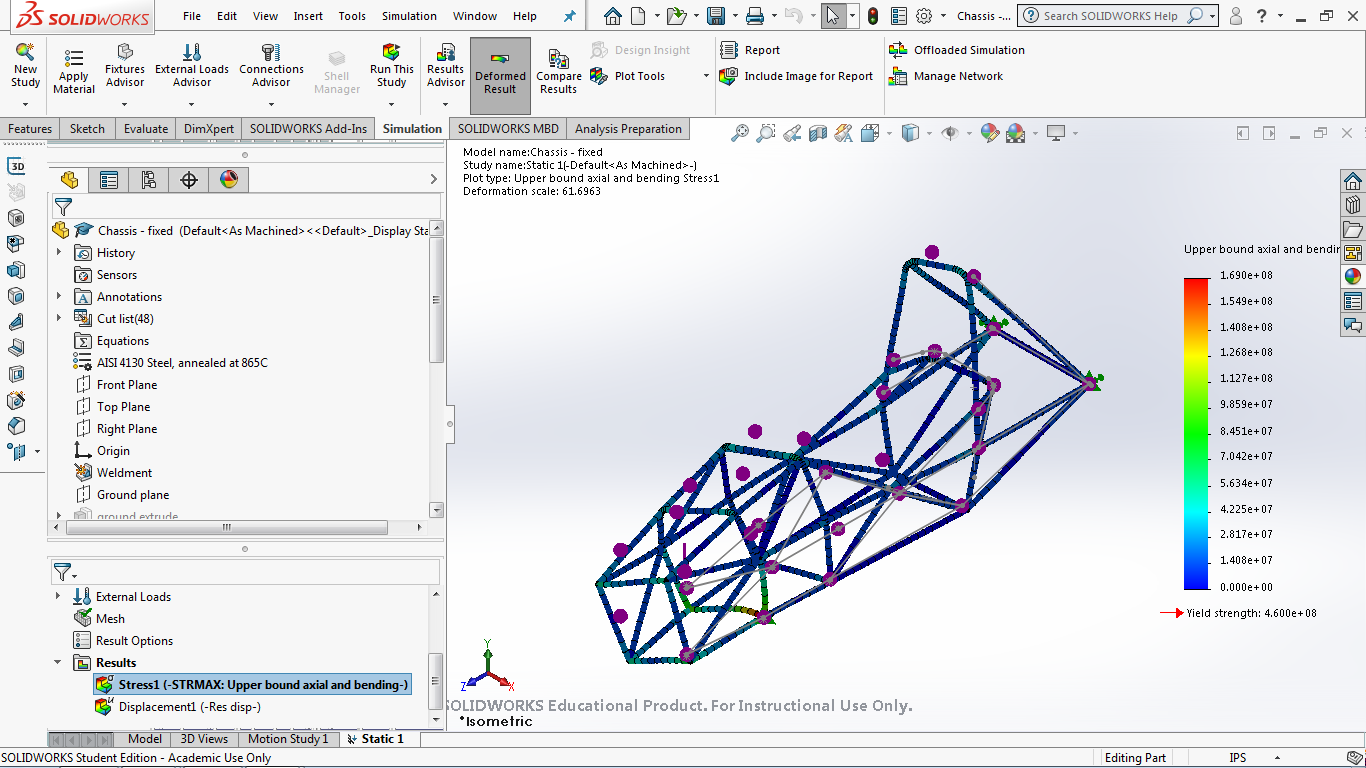The height and width of the screenshot is (768, 1366).
Task: Select the PropertyManager tab
Action: 109,180
